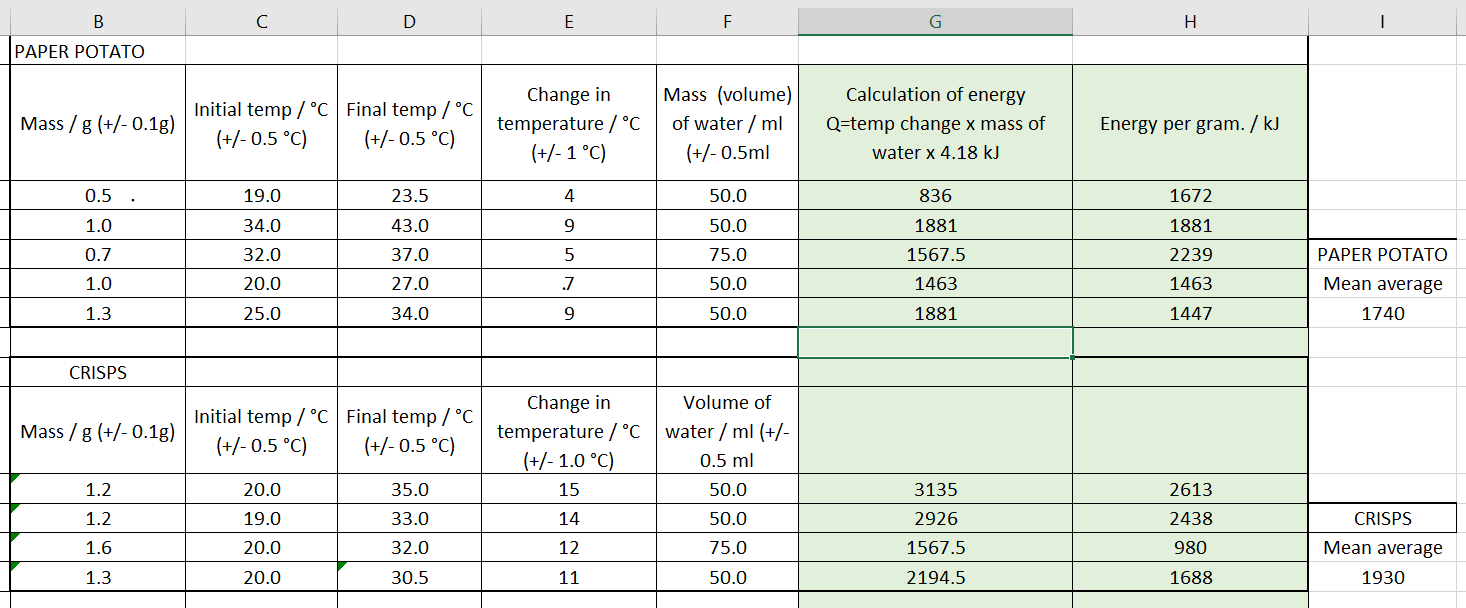Select the initial temp value 34.0
Image resolution: width=1466 pixels, height=608 pixels.
261,225
